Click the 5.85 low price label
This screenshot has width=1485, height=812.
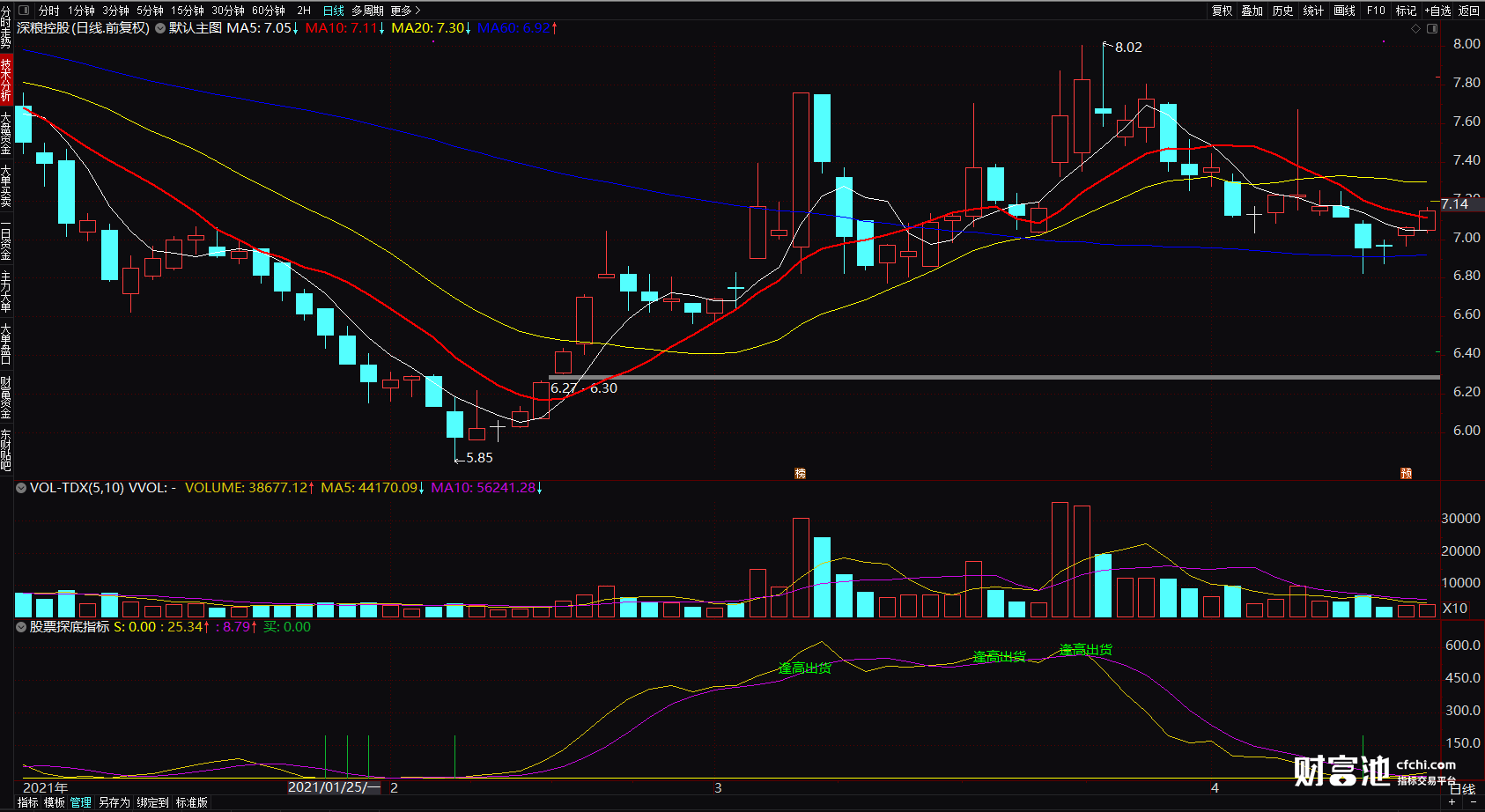pyautogui.click(x=479, y=458)
